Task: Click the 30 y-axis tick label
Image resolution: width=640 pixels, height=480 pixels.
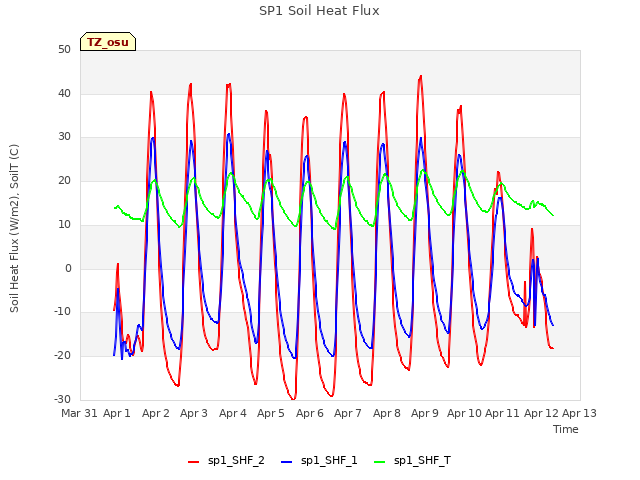Action: pos(64,137)
